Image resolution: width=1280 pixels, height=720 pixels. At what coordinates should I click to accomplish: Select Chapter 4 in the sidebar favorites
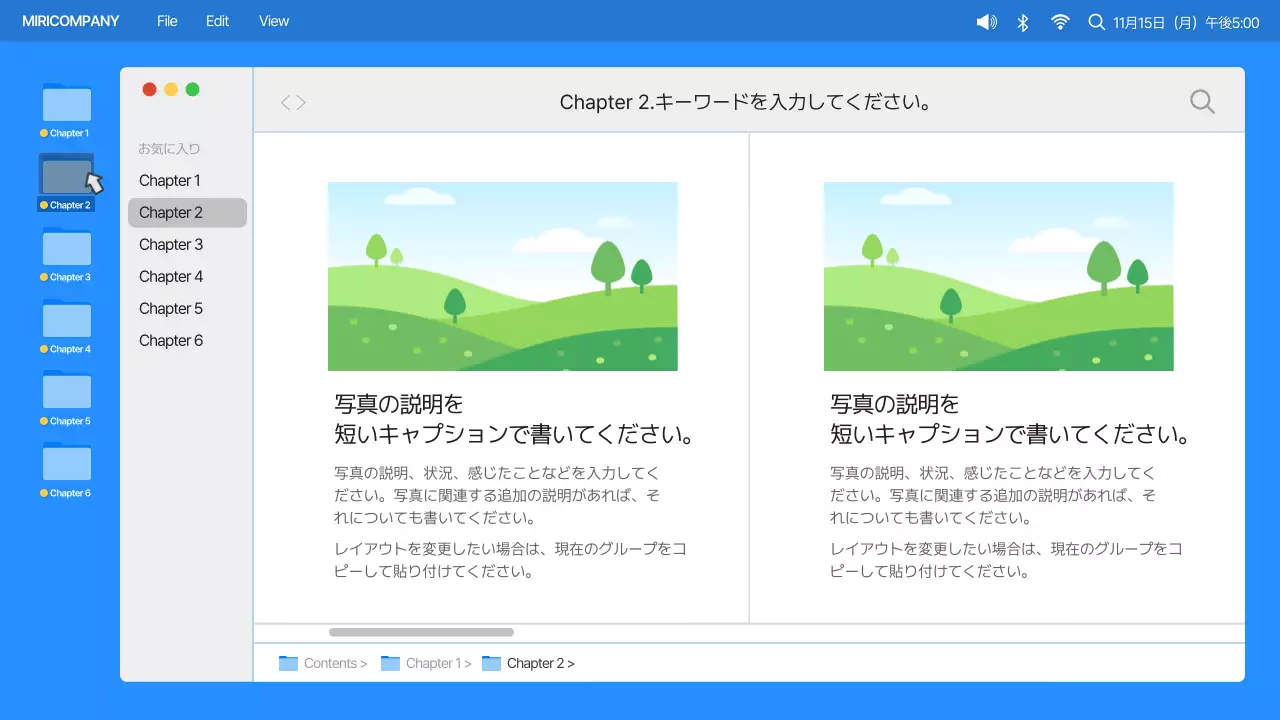pyautogui.click(x=170, y=276)
